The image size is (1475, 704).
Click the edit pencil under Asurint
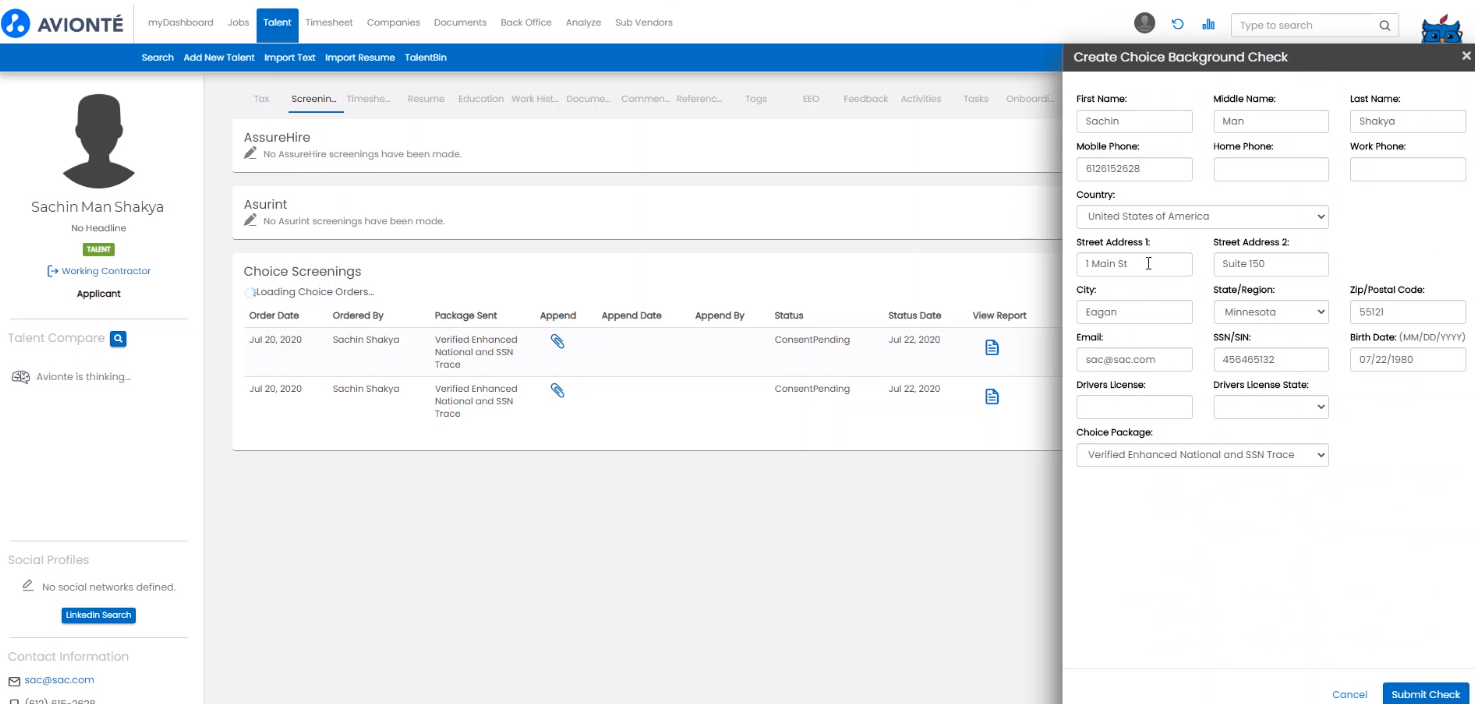[251, 221]
